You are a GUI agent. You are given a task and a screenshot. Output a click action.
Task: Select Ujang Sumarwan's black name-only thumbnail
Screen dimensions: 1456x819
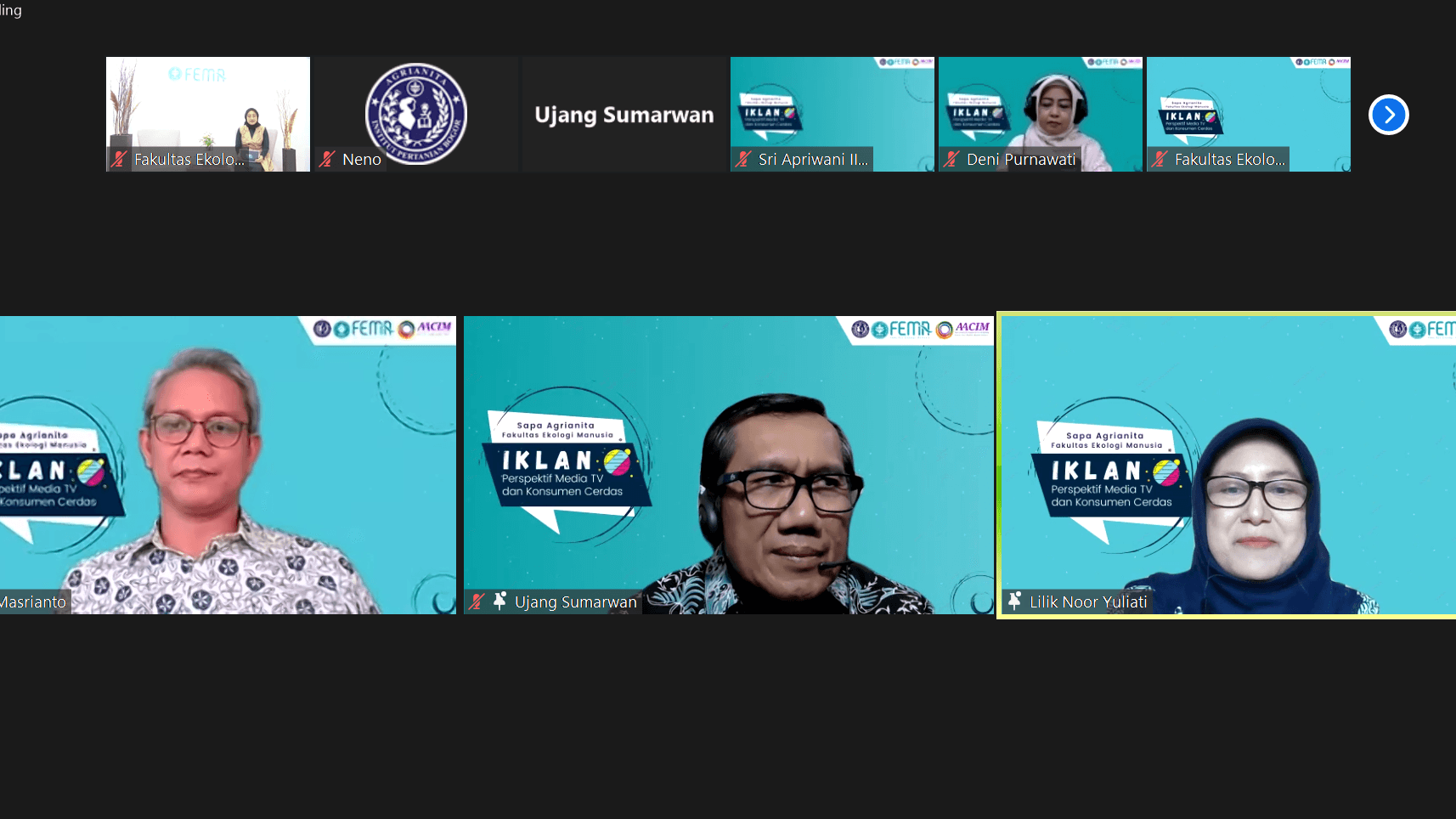[623, 115]
